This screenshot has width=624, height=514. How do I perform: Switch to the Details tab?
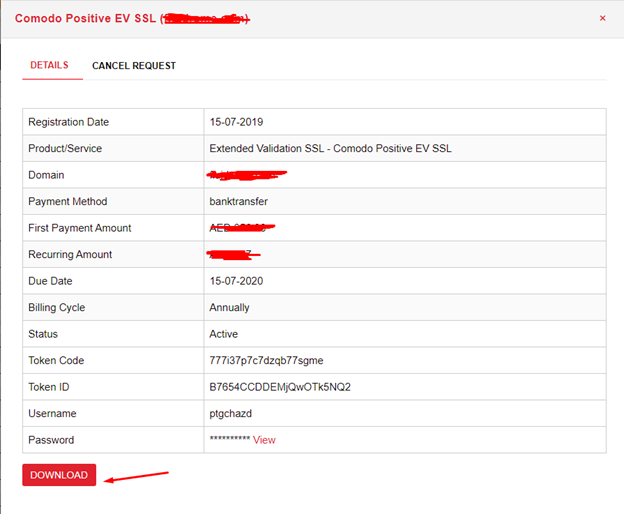pos(49,65)
